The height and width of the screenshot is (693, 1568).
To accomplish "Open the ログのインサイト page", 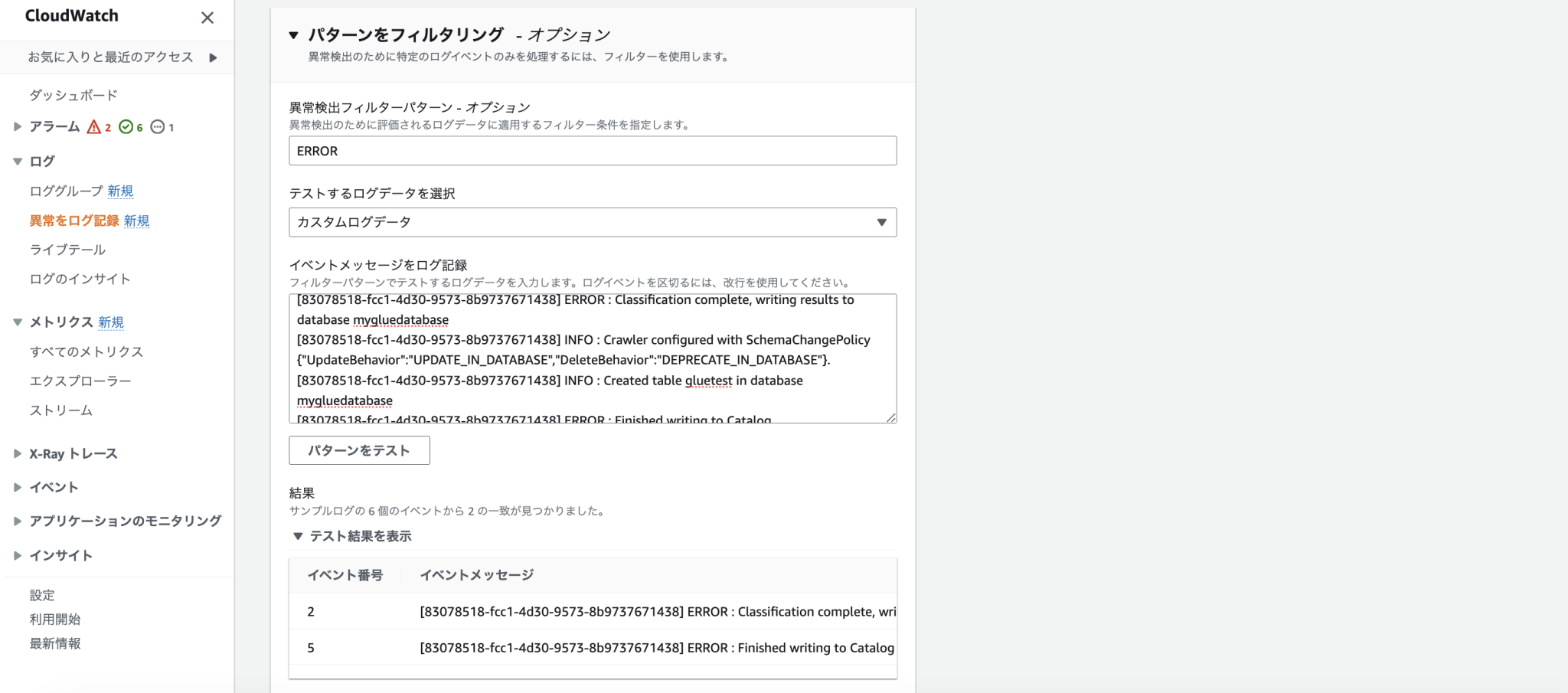I will 80,279.
